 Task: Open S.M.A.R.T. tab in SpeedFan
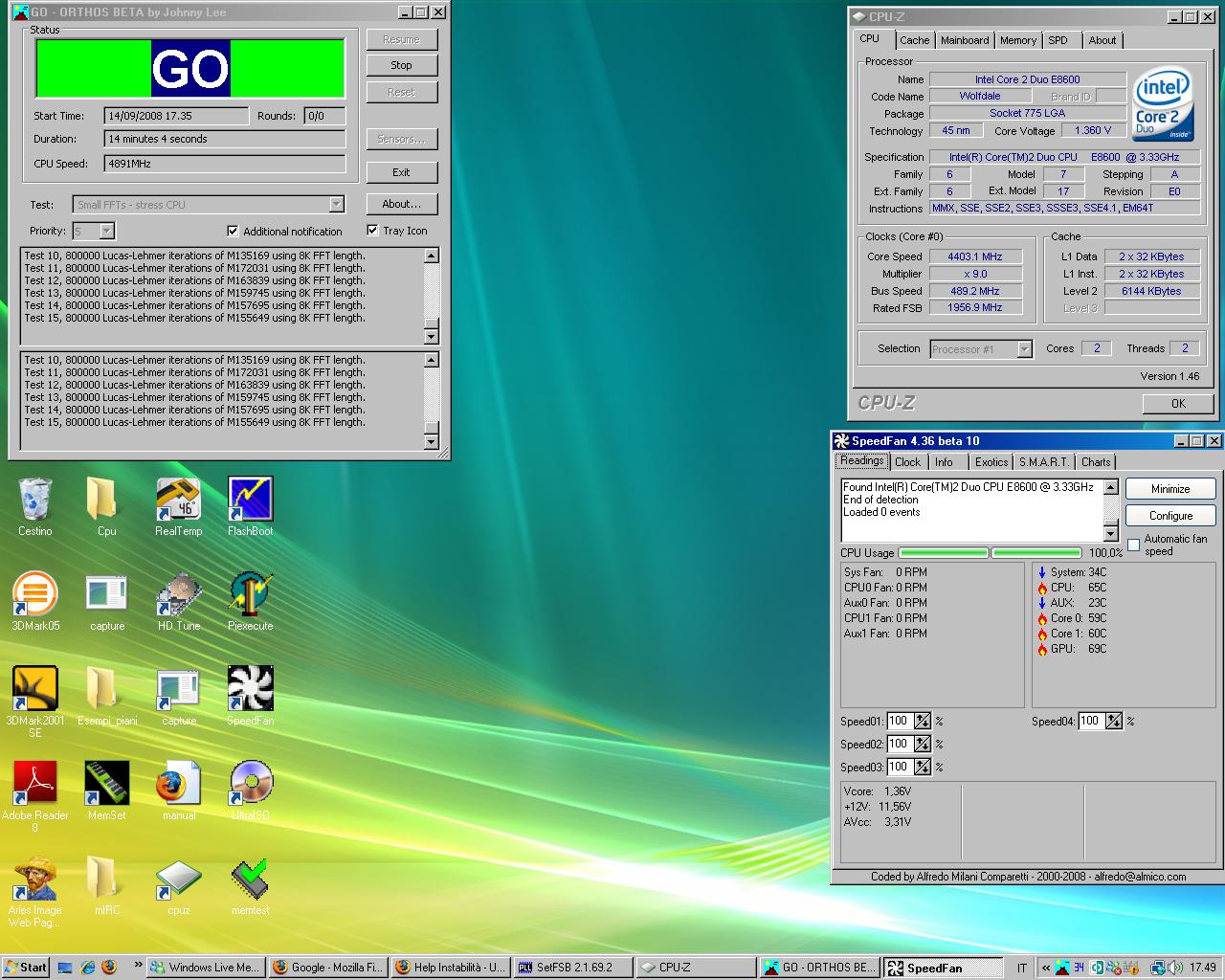[x=1043, y=461]
